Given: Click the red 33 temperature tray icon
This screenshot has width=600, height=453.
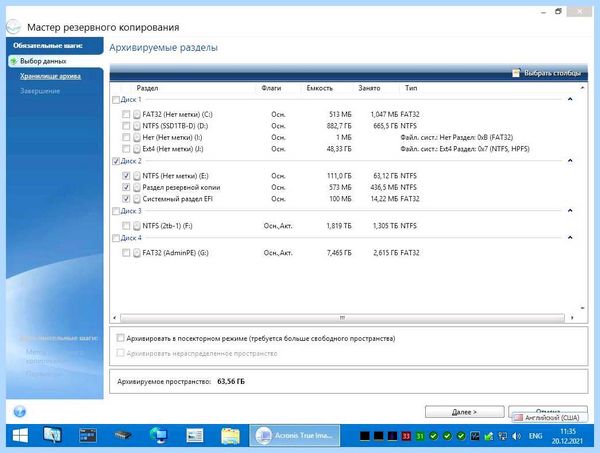Looking at the screenshot, I should coord(406,436).
